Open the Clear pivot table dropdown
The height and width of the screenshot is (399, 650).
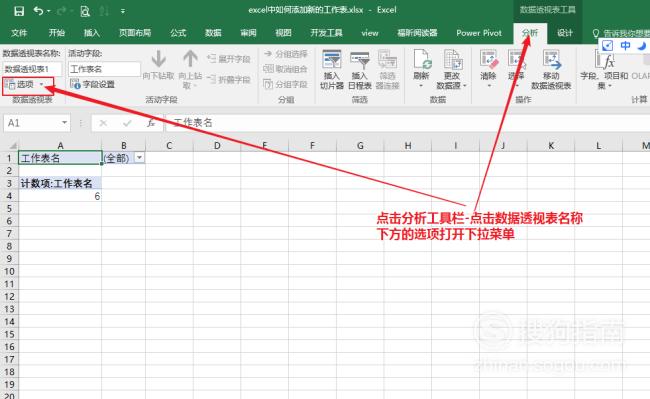click(x=488, y=86)
